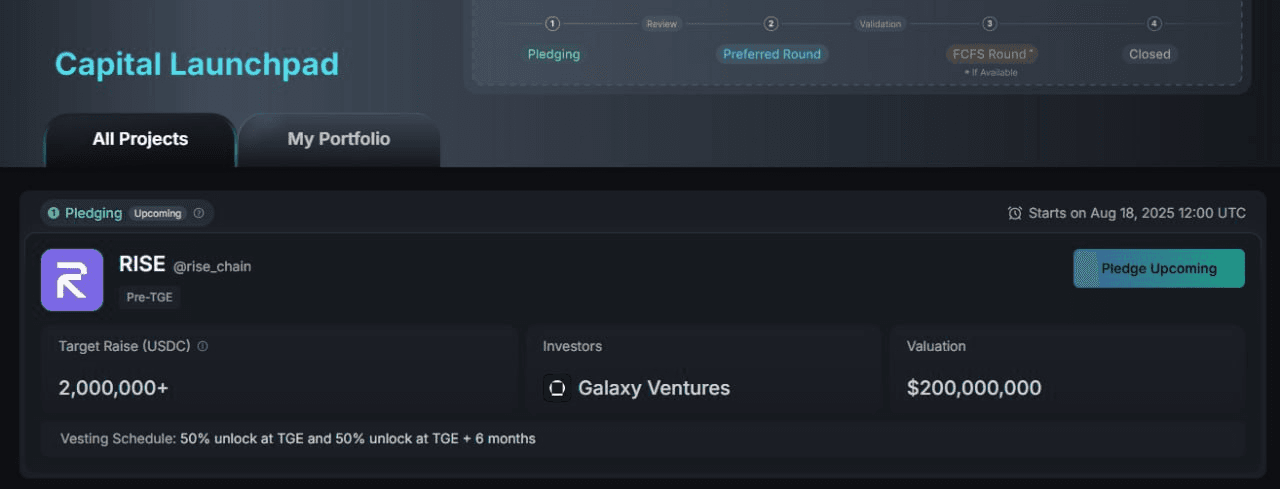This screenshot has height=489, width=1280.
Task: Open the @rise_chain handle link
Action: 212,267
